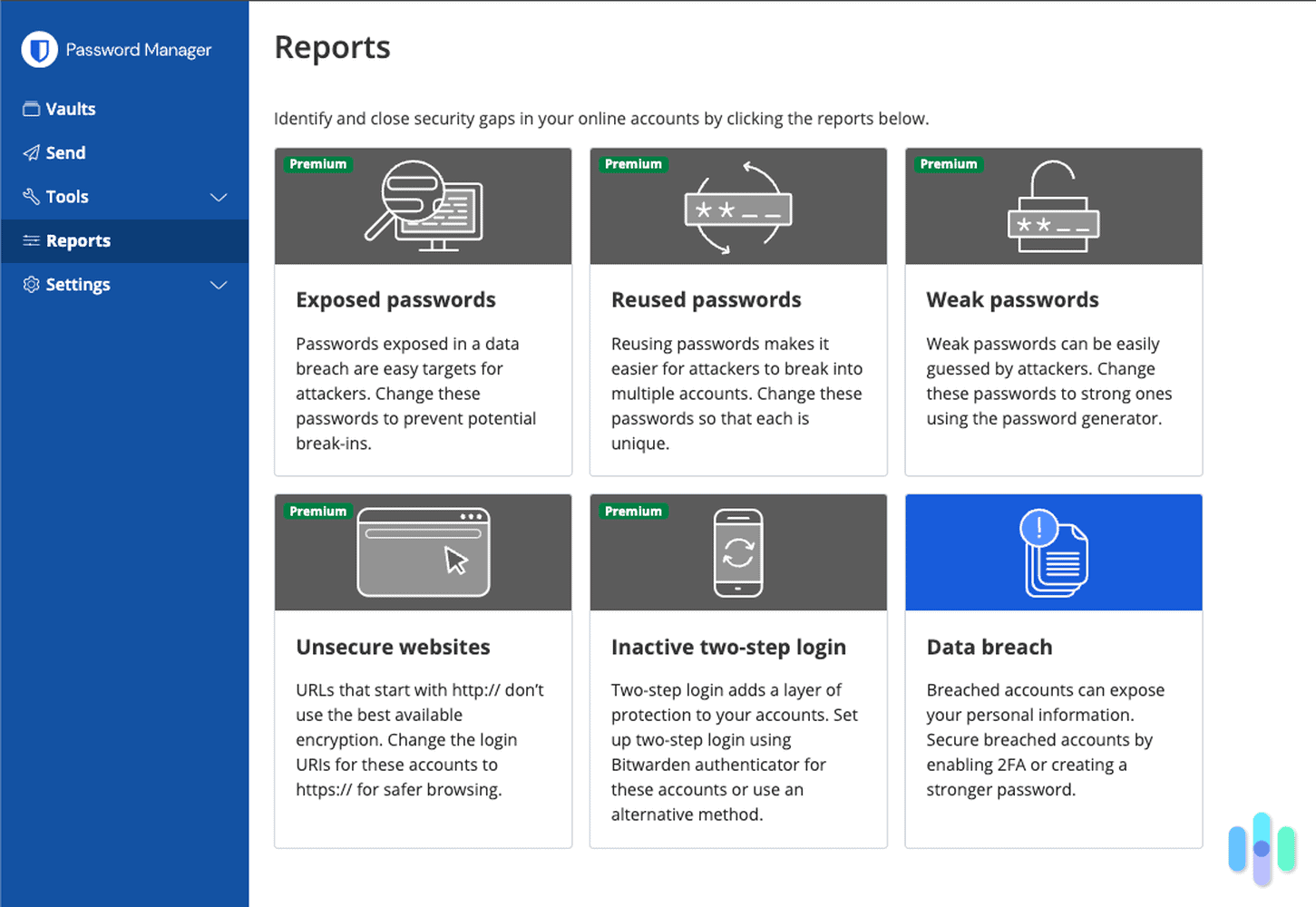Select Tools label in the sidebar
1316x907 pixels.
coord(67,197)
